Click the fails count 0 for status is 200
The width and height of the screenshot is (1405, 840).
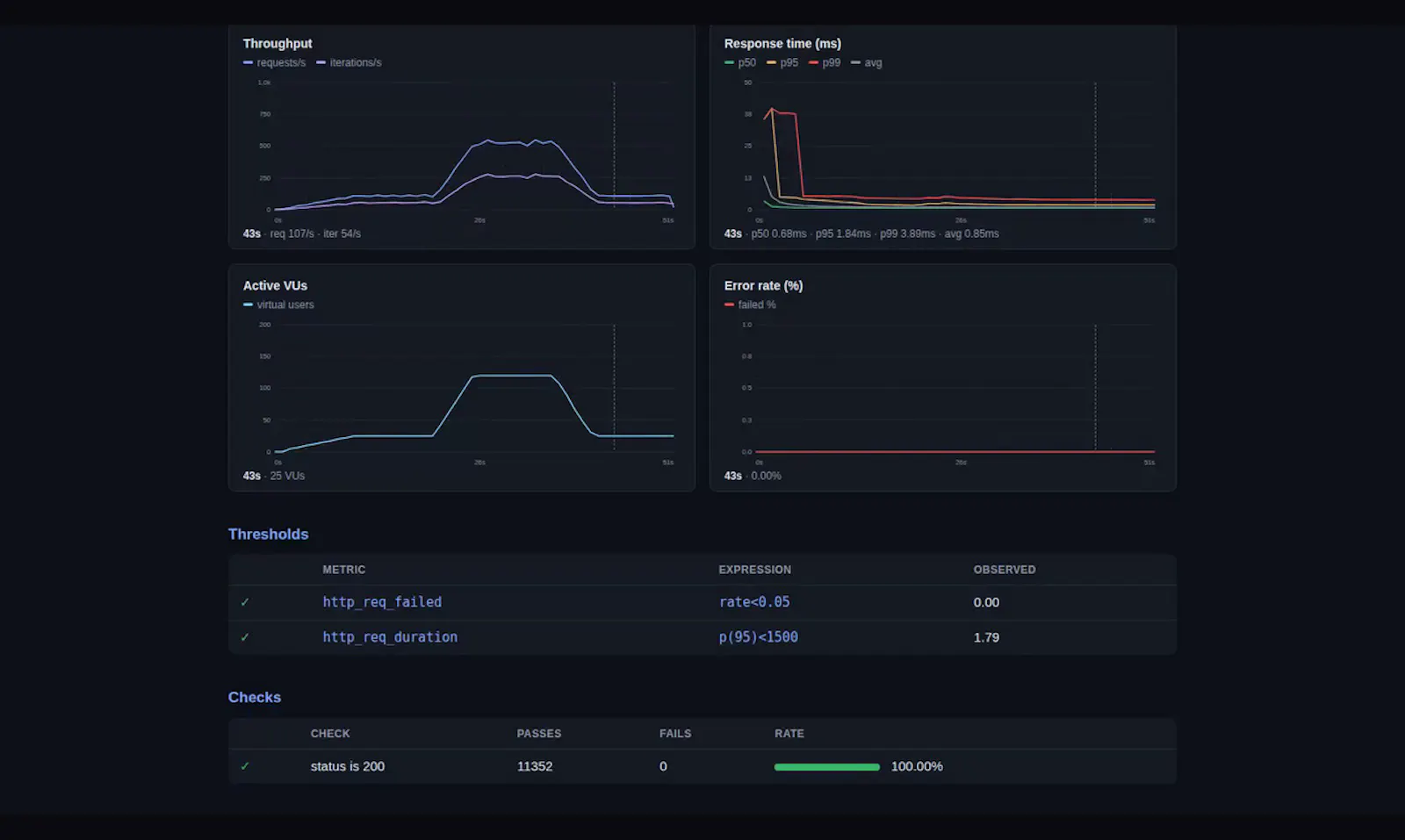click(664, 767)
